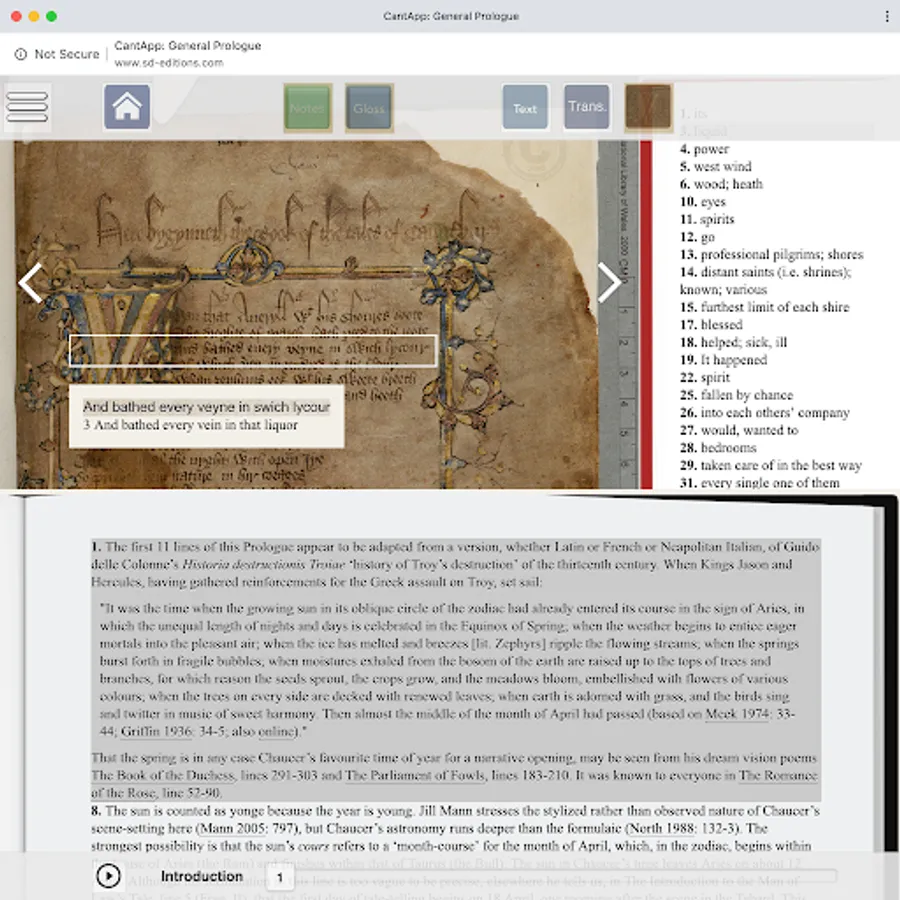Click translation '3 And bathed every vein in that liquor'

[190, 425]
